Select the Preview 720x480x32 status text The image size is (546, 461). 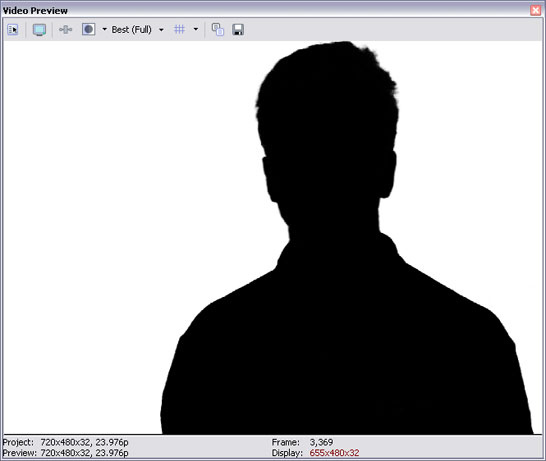(x=65, y=453)
